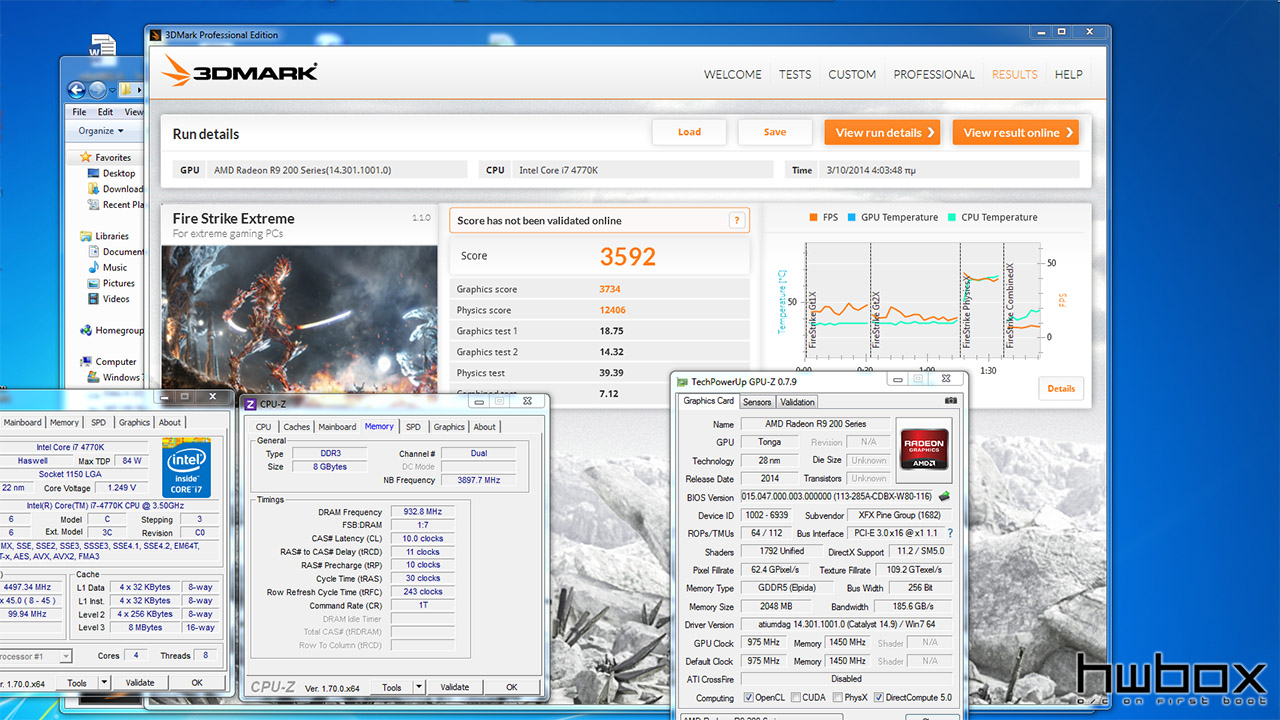Click the Explorer forward arrow button
This screenshot has height=720, width=1280.
pos(97,90)
